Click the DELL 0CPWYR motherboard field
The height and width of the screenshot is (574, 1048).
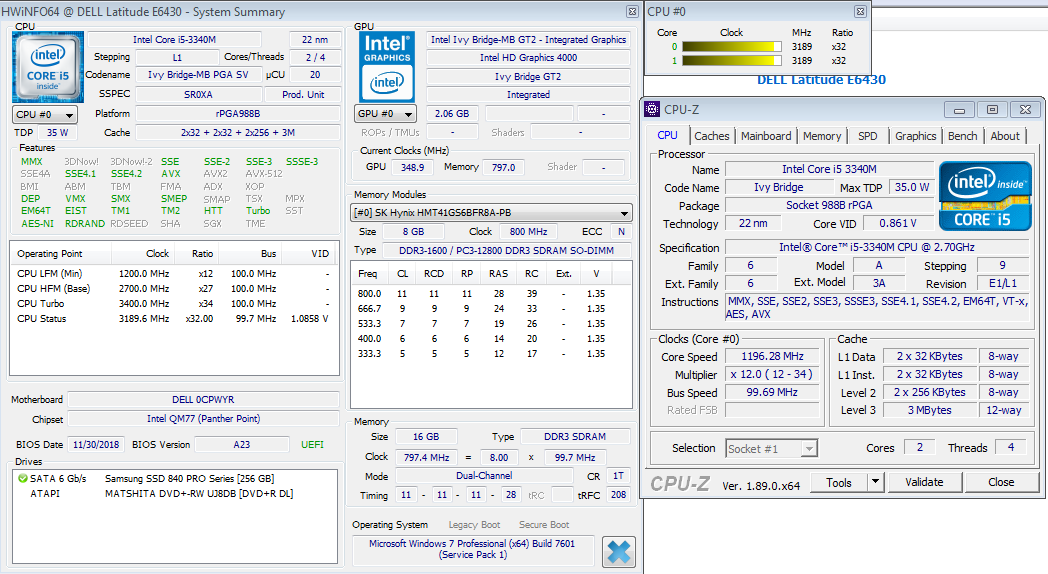pyautogui.click(x=203, y=400)
